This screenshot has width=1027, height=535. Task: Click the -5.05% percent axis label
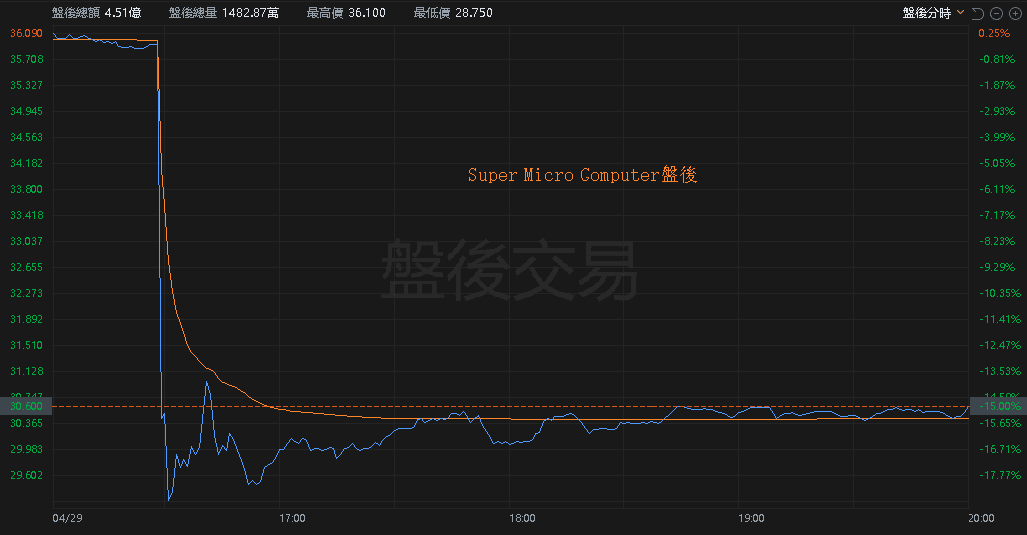[998, 163]
